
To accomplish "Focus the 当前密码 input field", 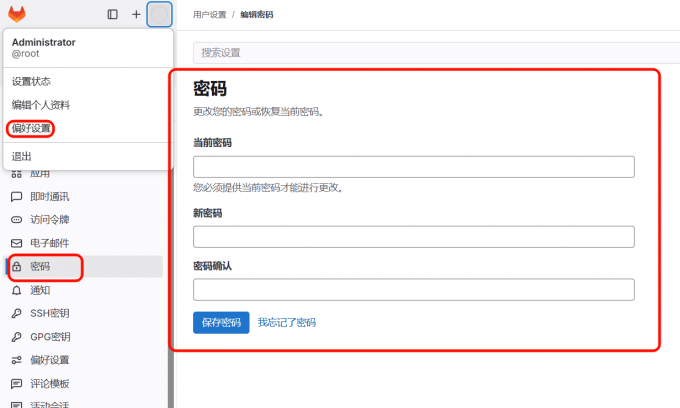I will click(414, 167).
